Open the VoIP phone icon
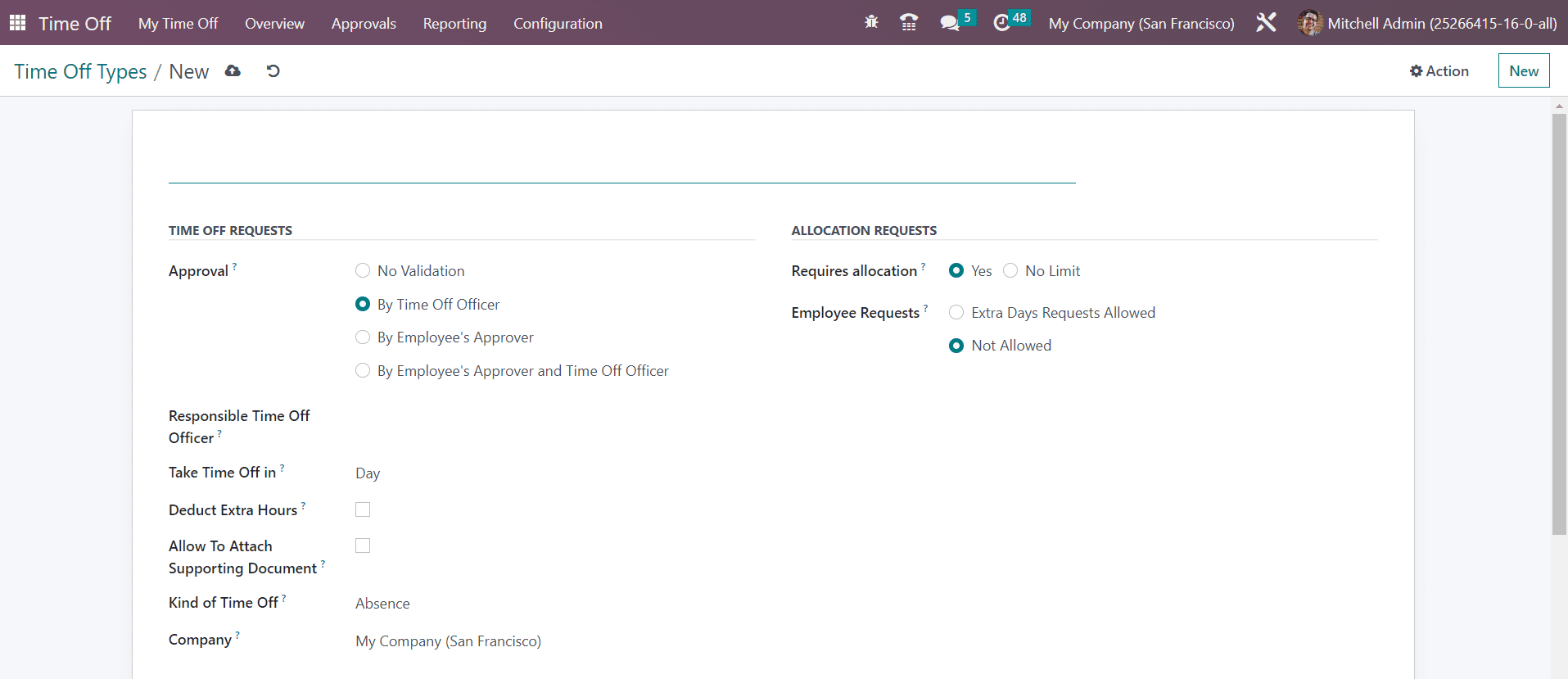Image resolution: width=1568 pixels, height=679 pixels. [908, 22]
